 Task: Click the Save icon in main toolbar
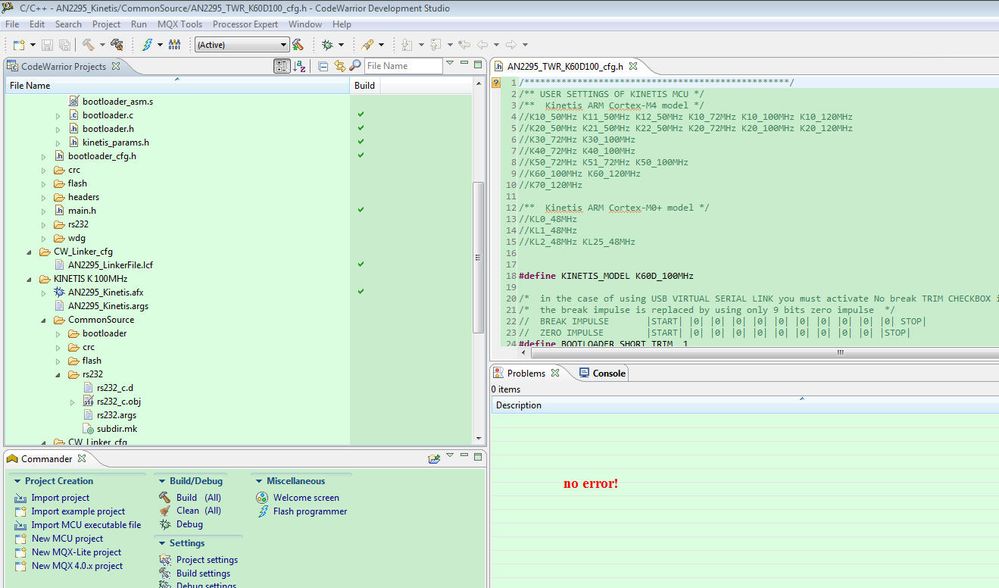(47, 45)
